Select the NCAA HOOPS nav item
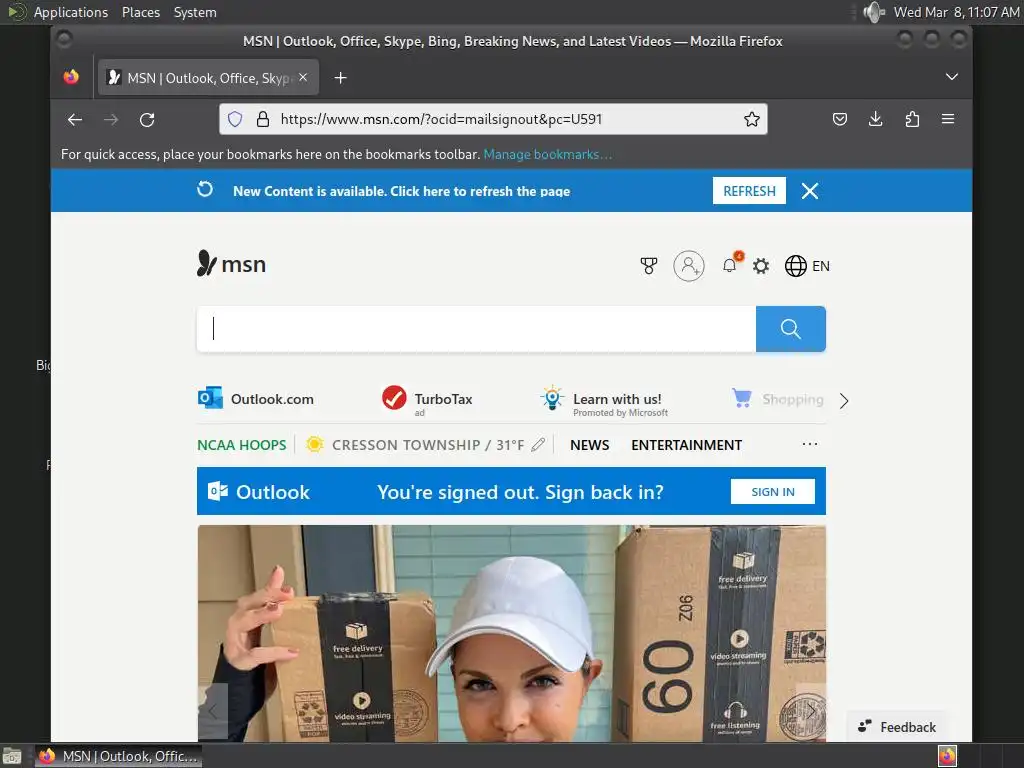The image size is (1024, 768). tap(242, 445)
